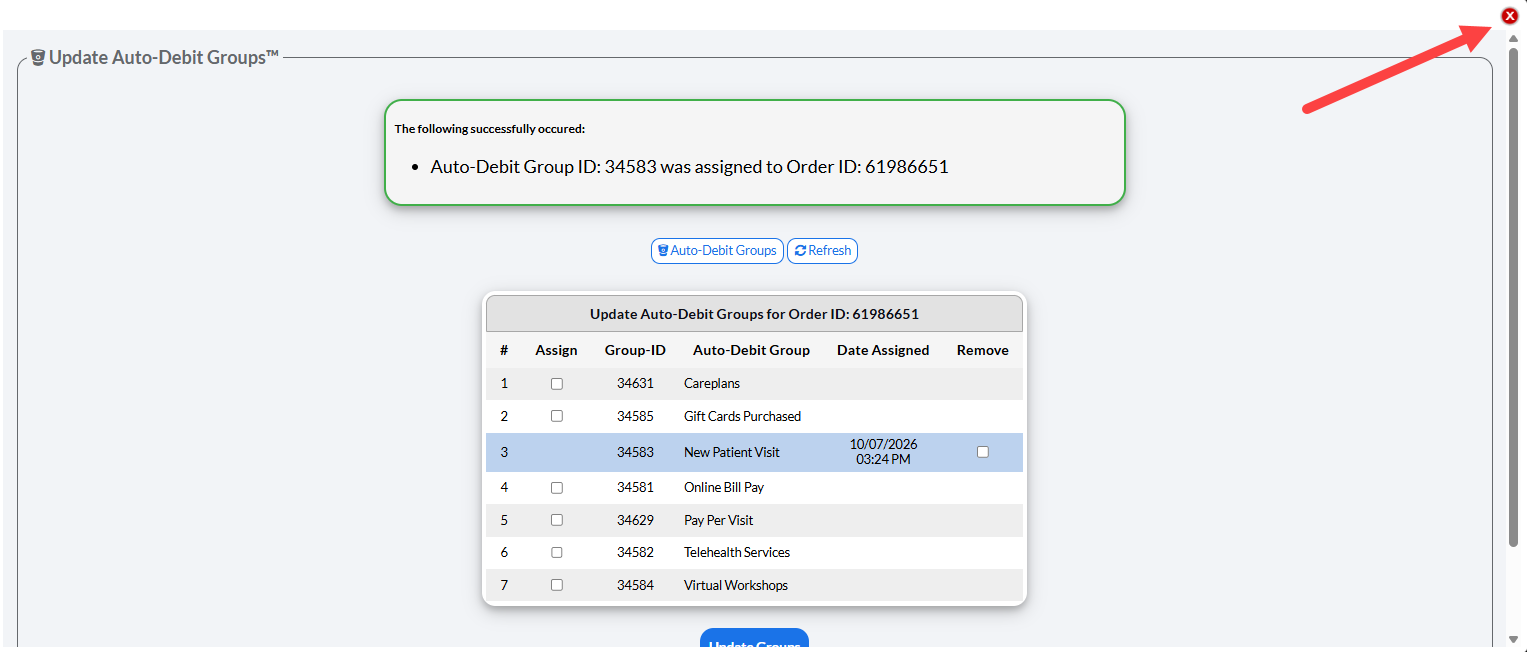
Task: Click the Auto-Debit Group column header
Action: (751, 350)
